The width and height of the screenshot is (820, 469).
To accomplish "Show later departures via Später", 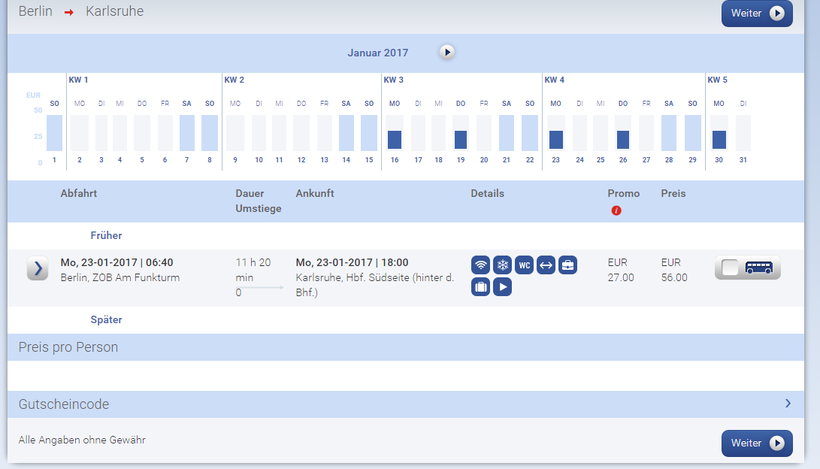I will 106,320.
